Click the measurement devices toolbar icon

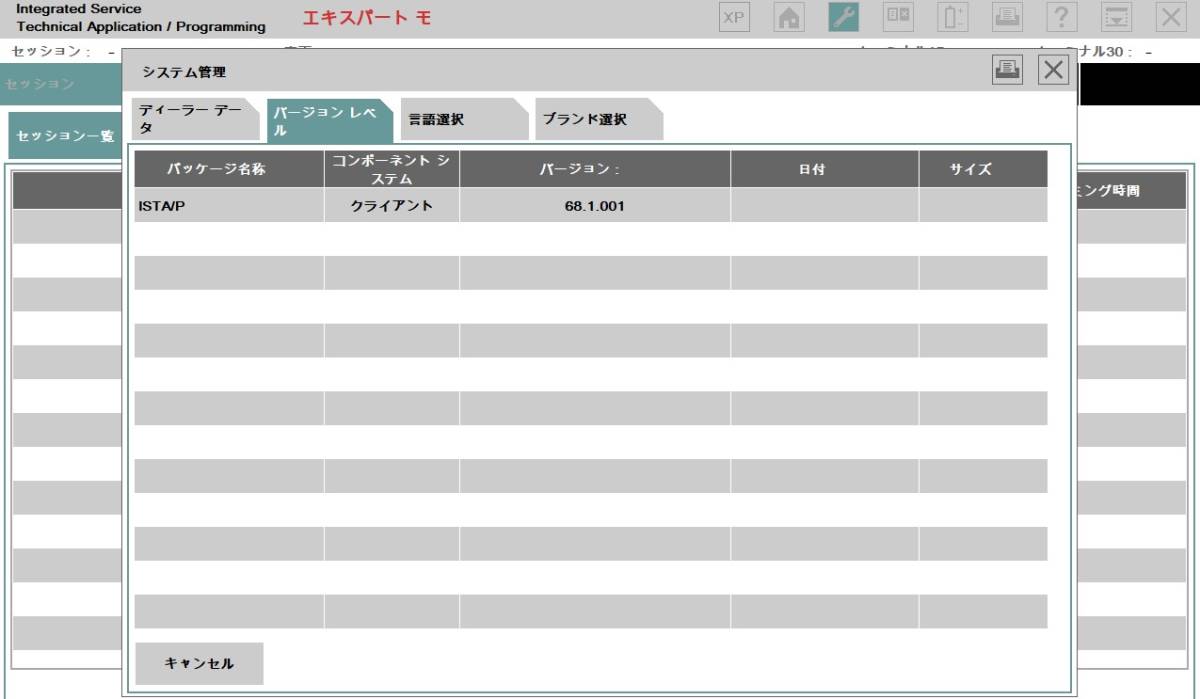click(x=898, y=17)
